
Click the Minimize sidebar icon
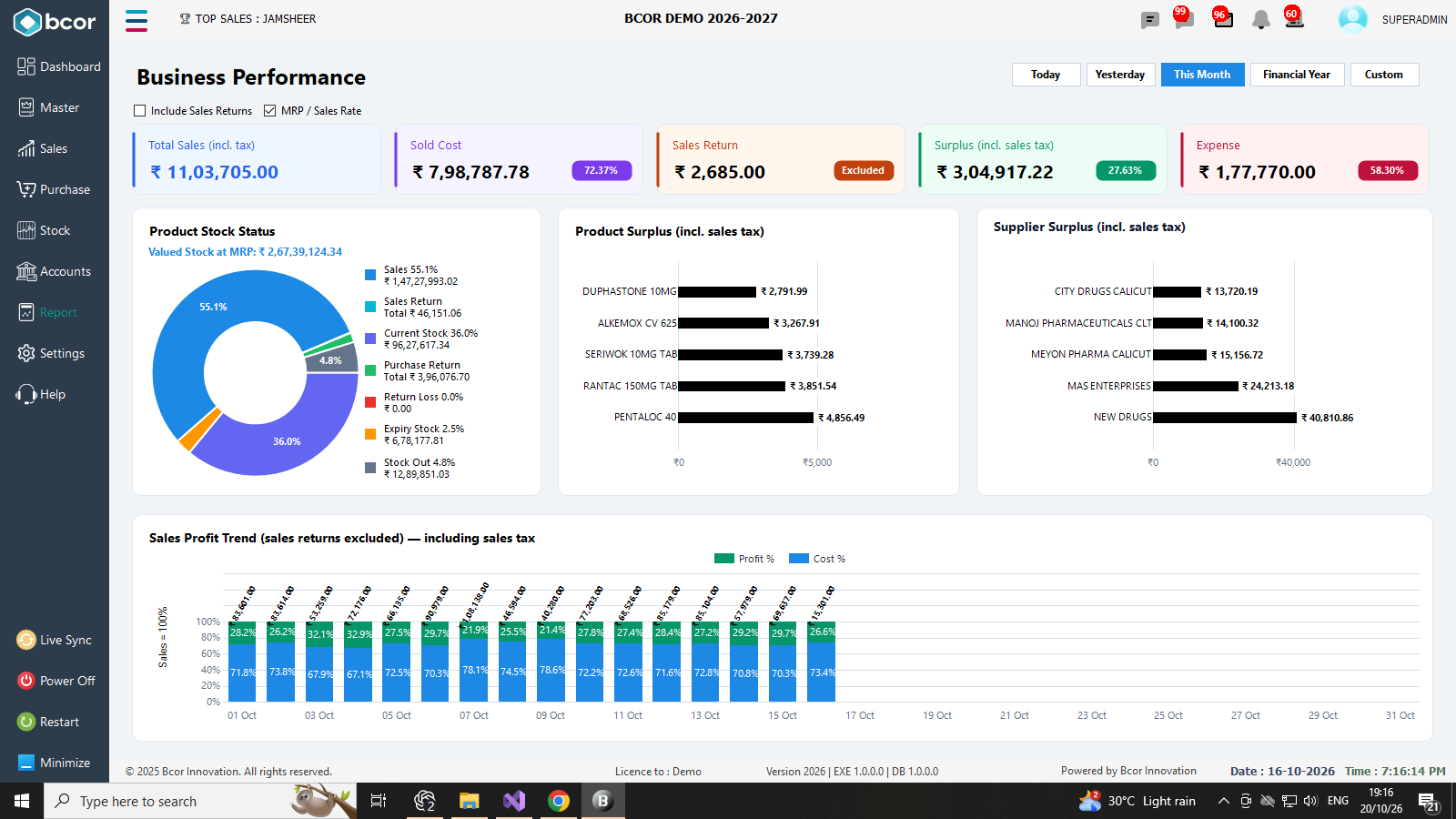[26, 763]
